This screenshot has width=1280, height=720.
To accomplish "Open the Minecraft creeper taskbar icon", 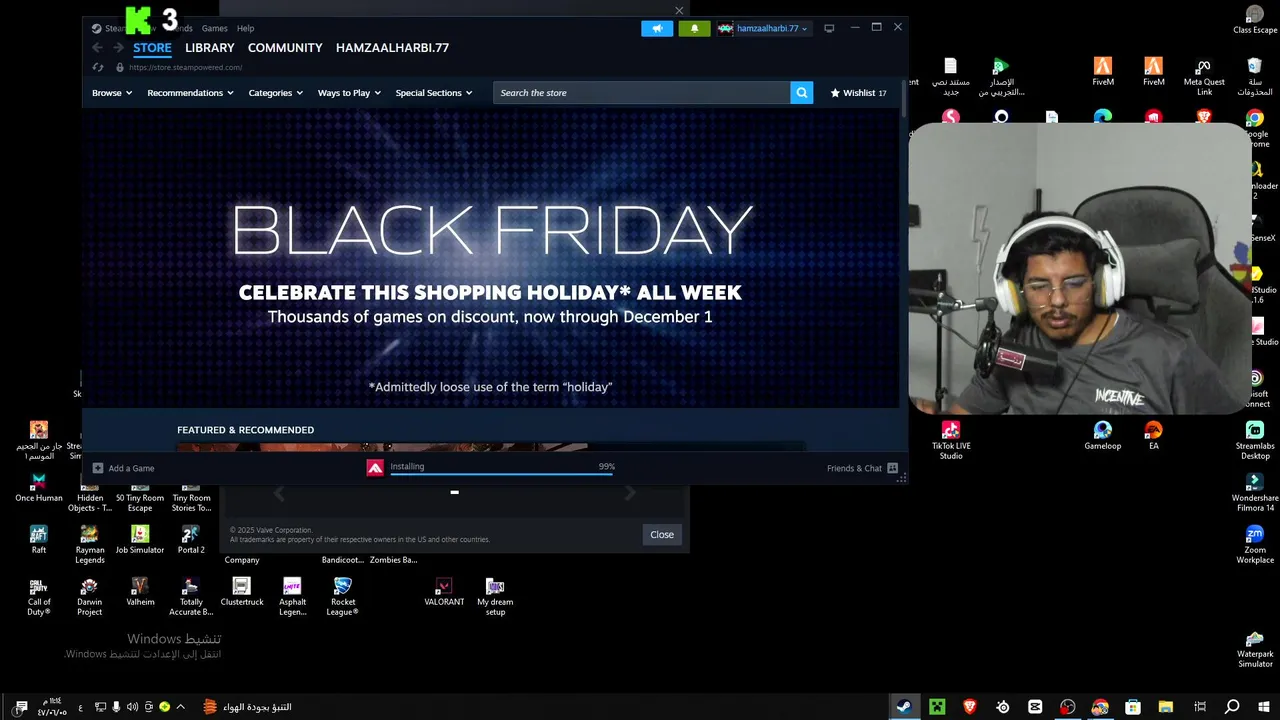I will click(937, 707).
